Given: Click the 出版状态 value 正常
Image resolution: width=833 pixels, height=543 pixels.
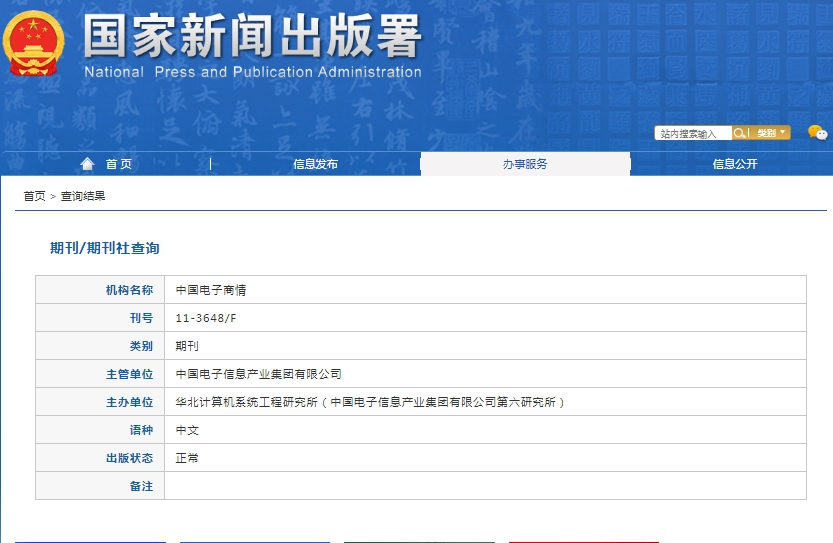Looking at the screenshot, I should coord(187,458).
